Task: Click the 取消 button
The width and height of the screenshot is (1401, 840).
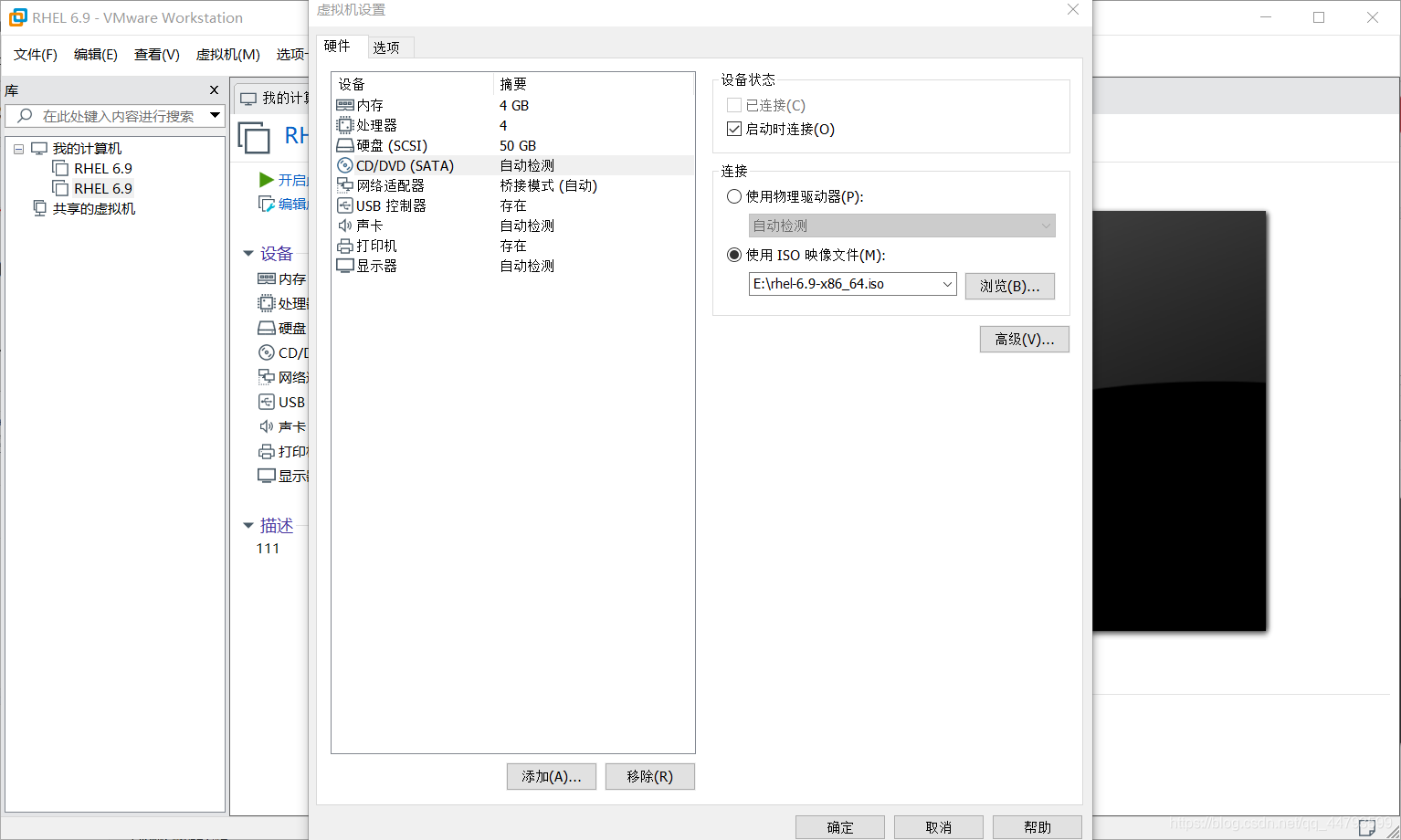Action: (939, 827)
